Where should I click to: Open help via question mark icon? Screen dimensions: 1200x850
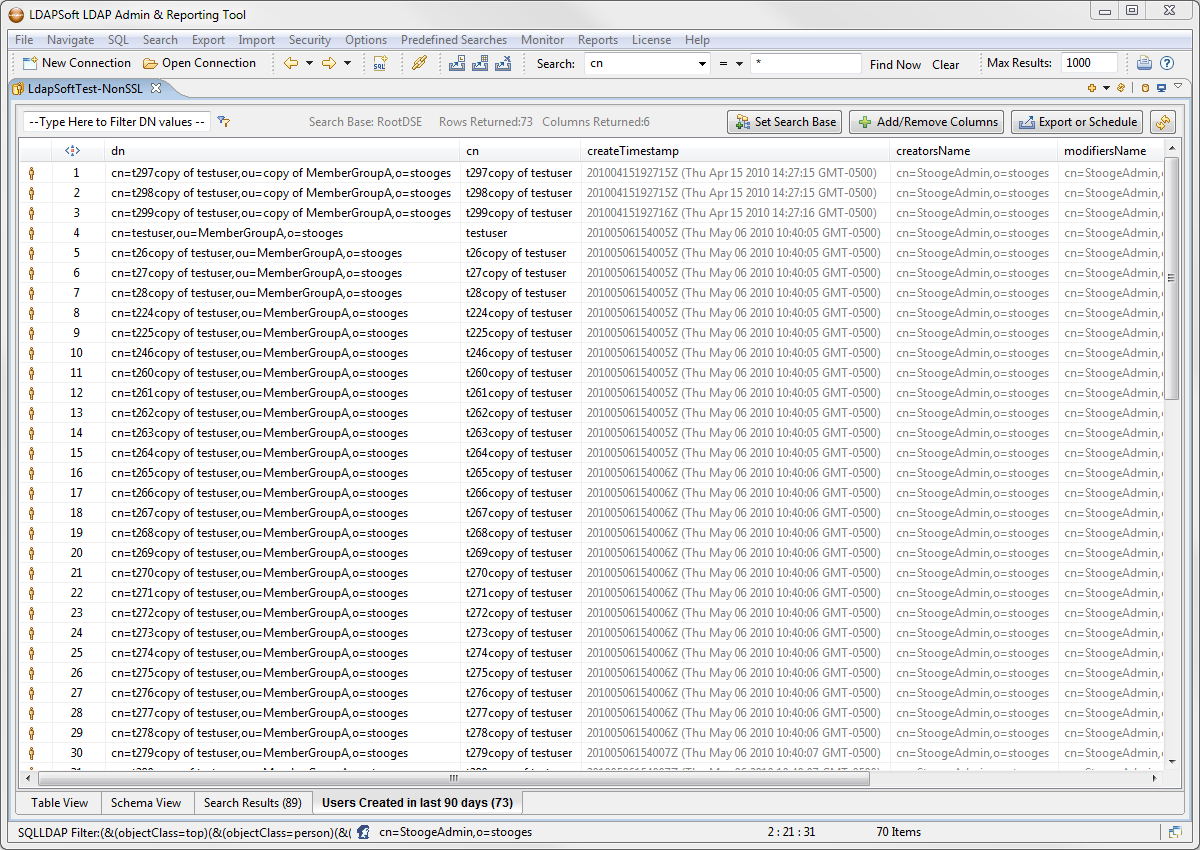(1166, 63)
